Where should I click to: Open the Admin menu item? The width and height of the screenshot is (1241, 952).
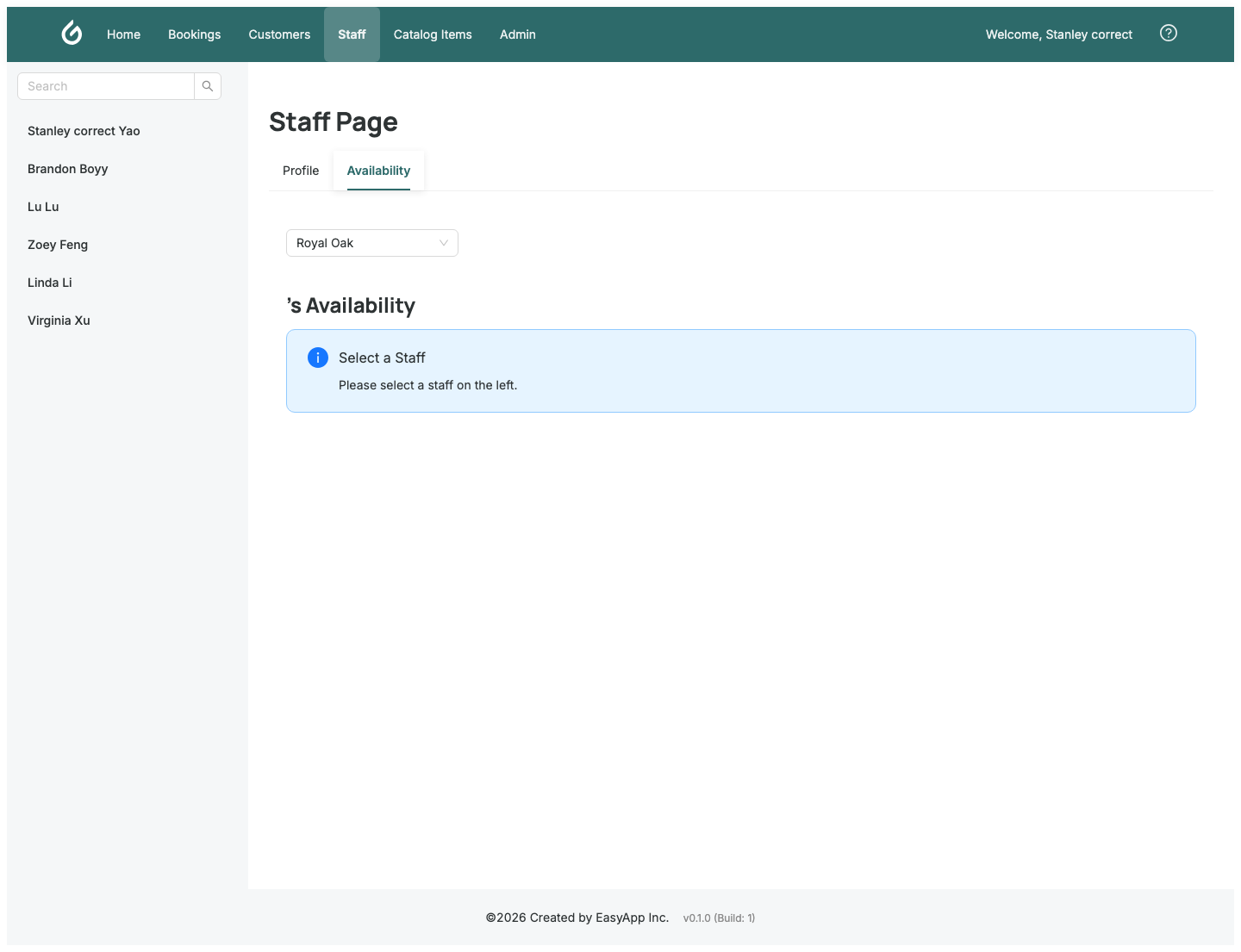pyautogui.click(x=518, y=34)
